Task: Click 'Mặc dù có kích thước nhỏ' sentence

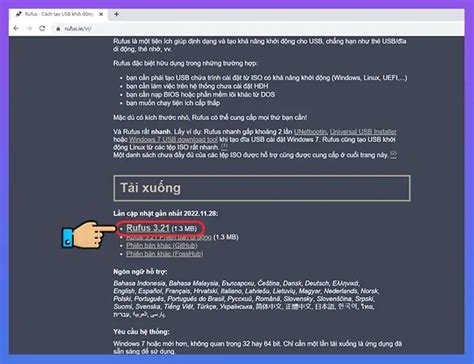Action: [x=210, y=117]
